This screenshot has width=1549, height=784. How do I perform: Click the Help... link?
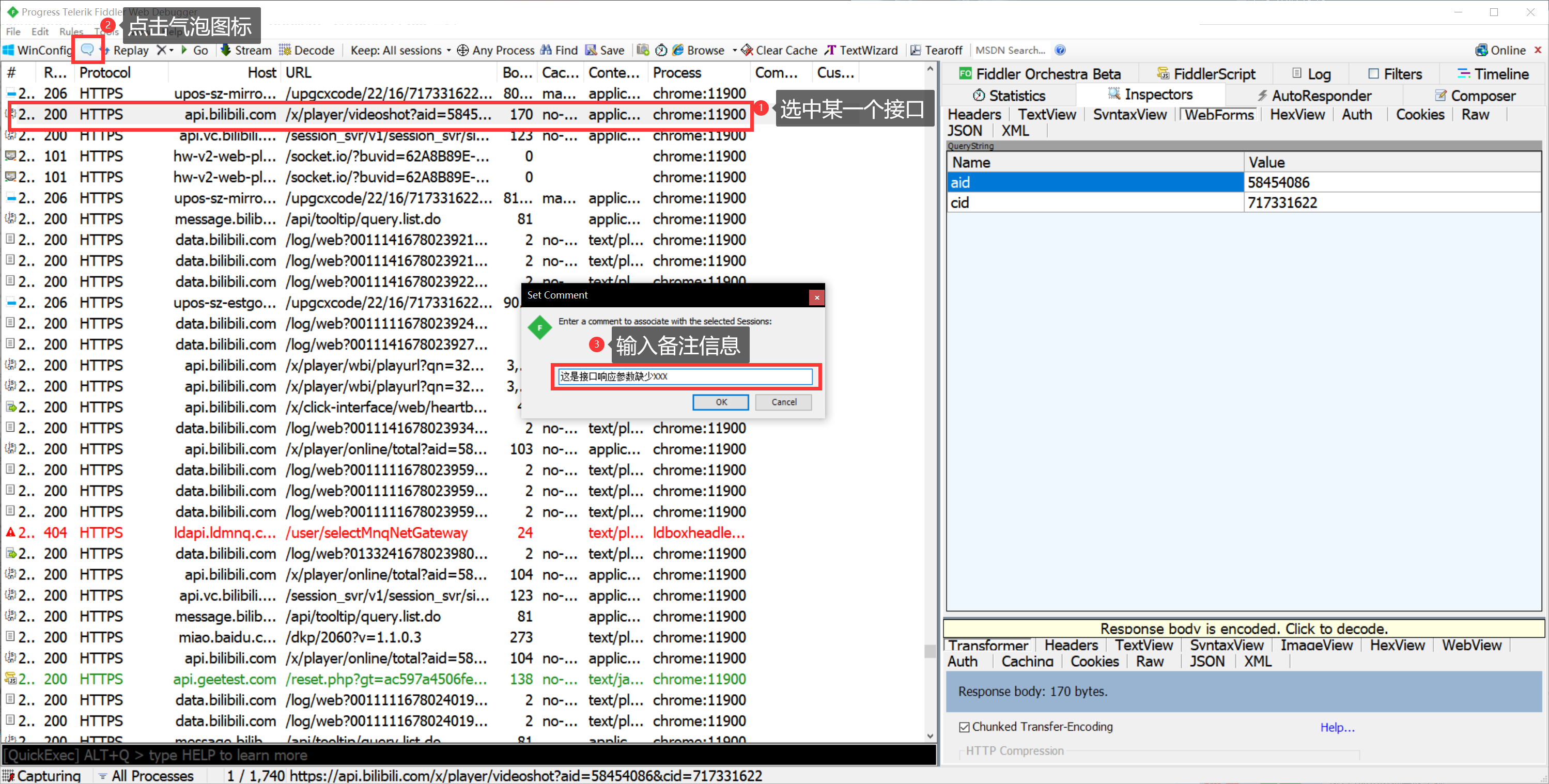[1337, 727]
